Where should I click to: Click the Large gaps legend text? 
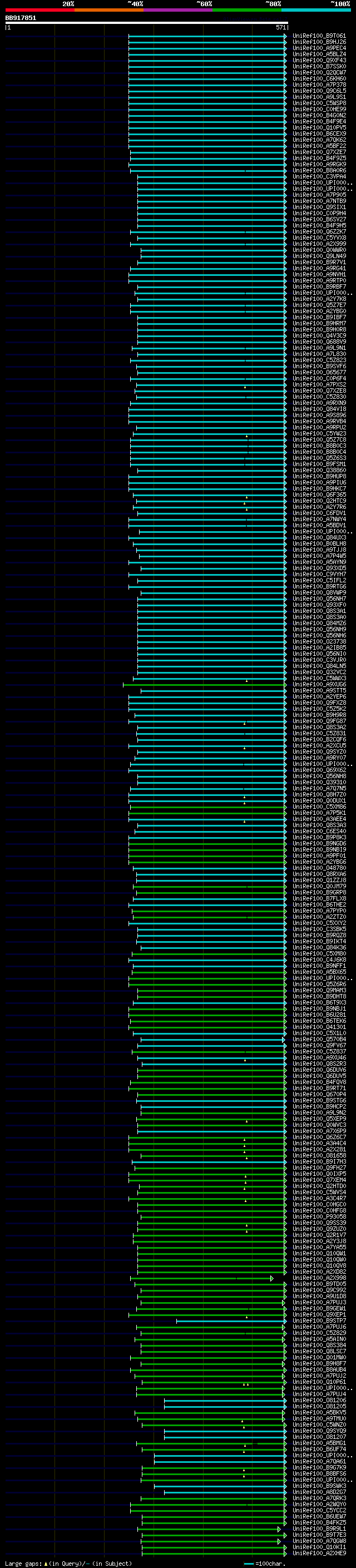(23, 1563)
